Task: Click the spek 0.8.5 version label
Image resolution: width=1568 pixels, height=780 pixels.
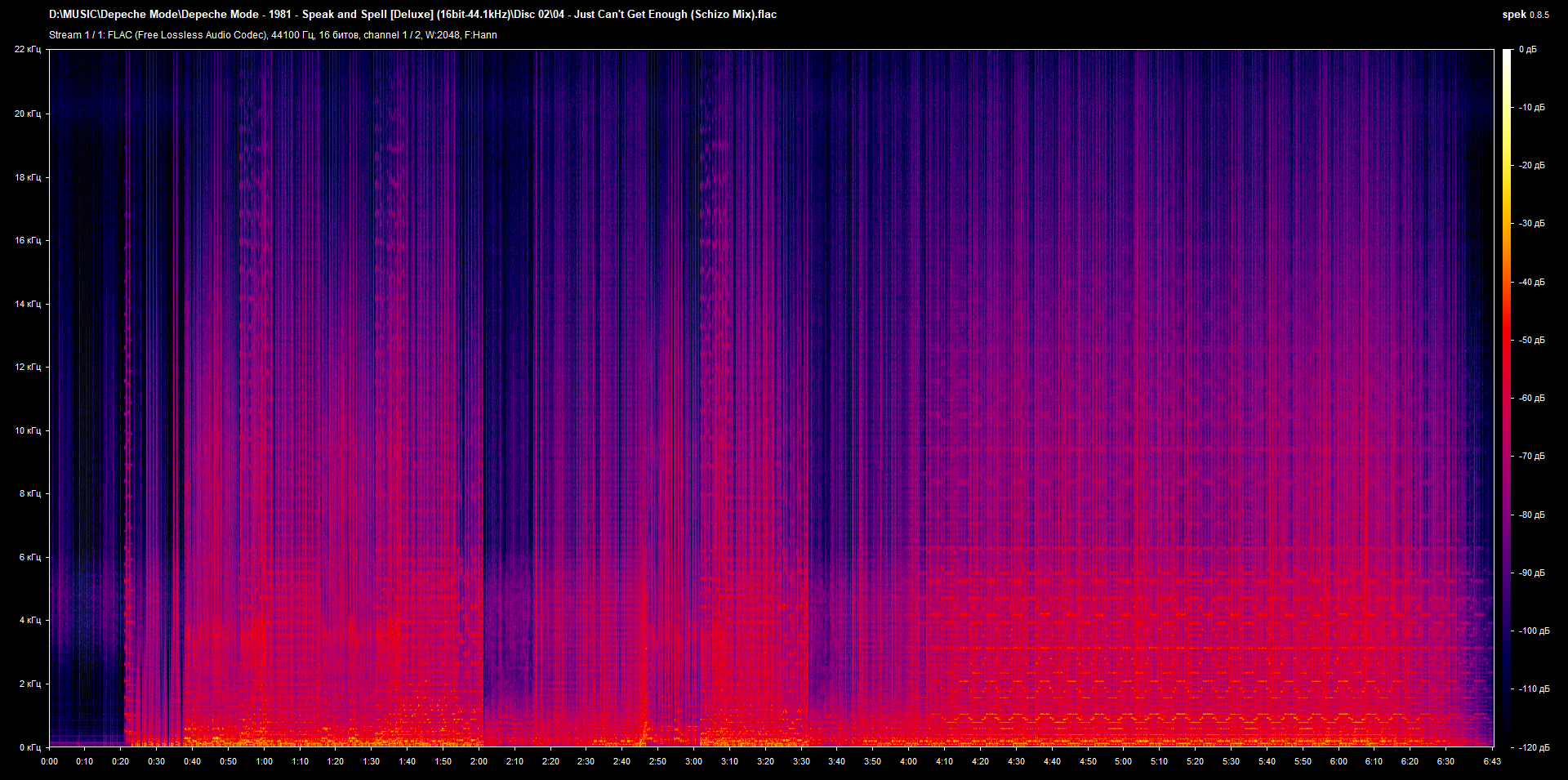Action: tap(1525, 15)
